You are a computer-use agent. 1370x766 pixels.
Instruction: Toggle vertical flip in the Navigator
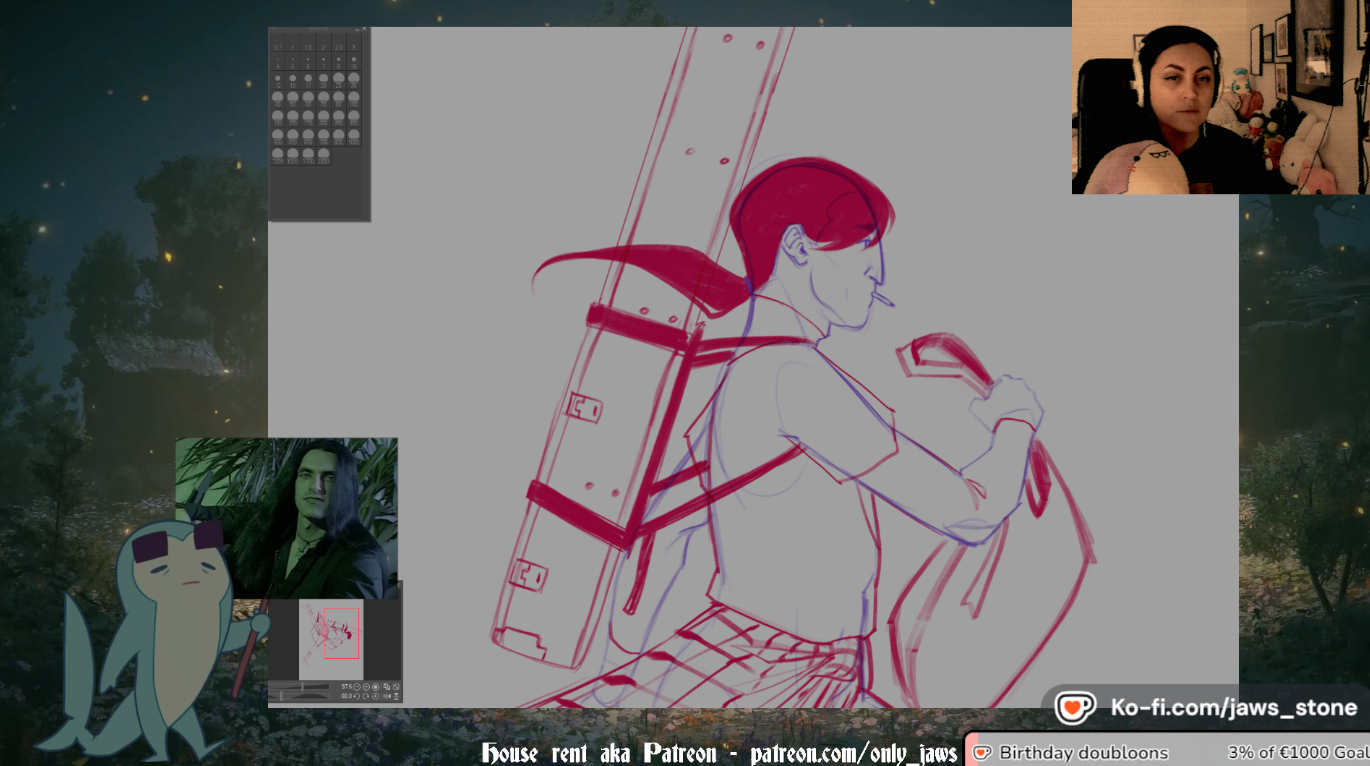pyautogui.click(x=396, y=696)
